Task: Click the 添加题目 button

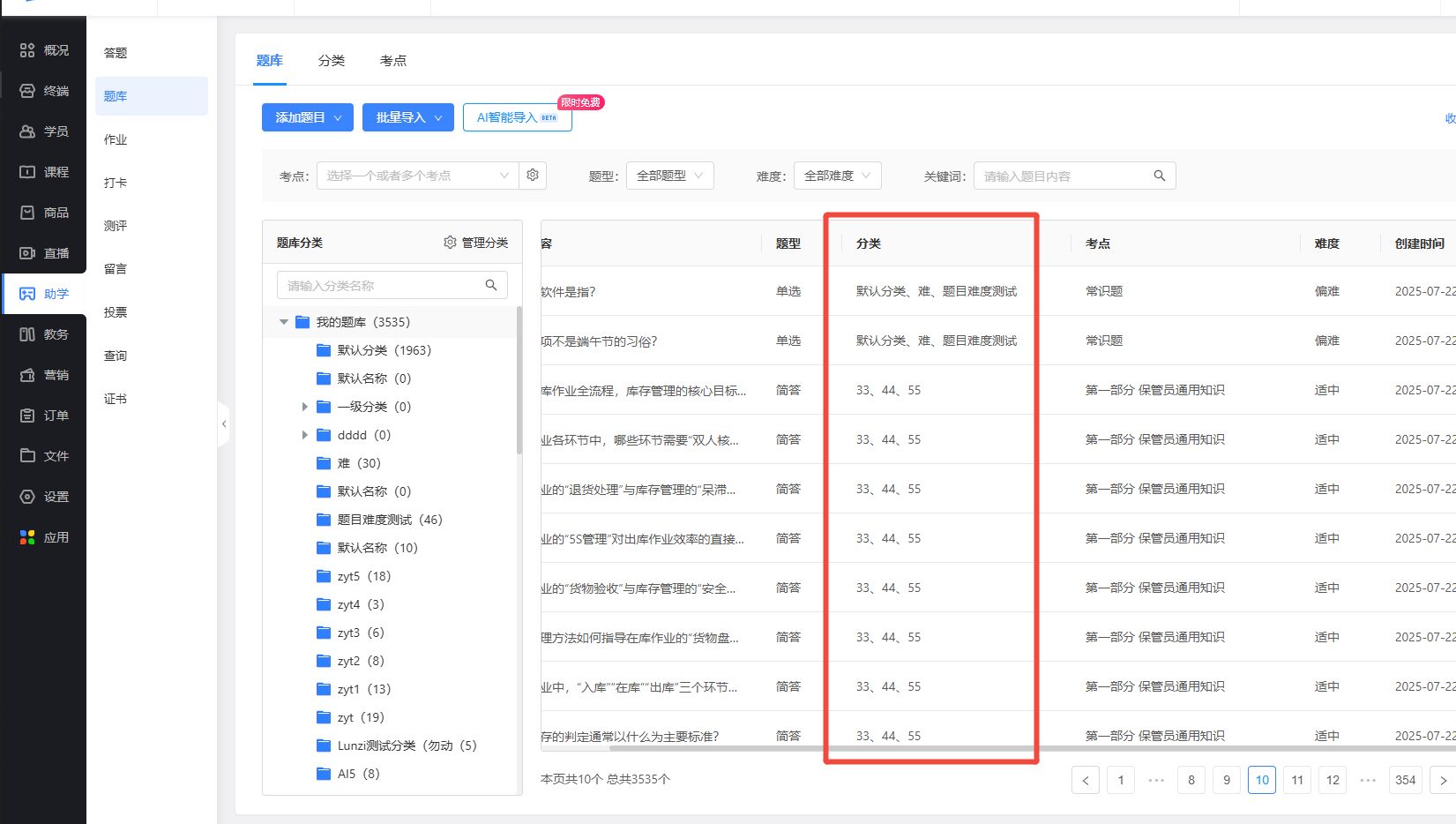Action: (307, 117)
